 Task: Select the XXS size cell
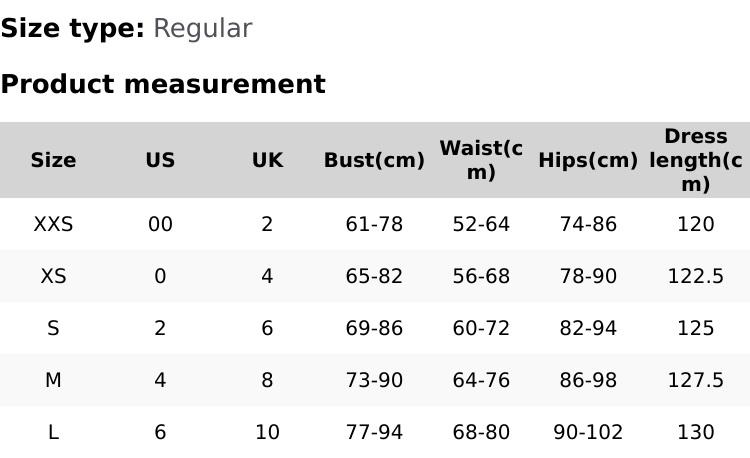53,224
